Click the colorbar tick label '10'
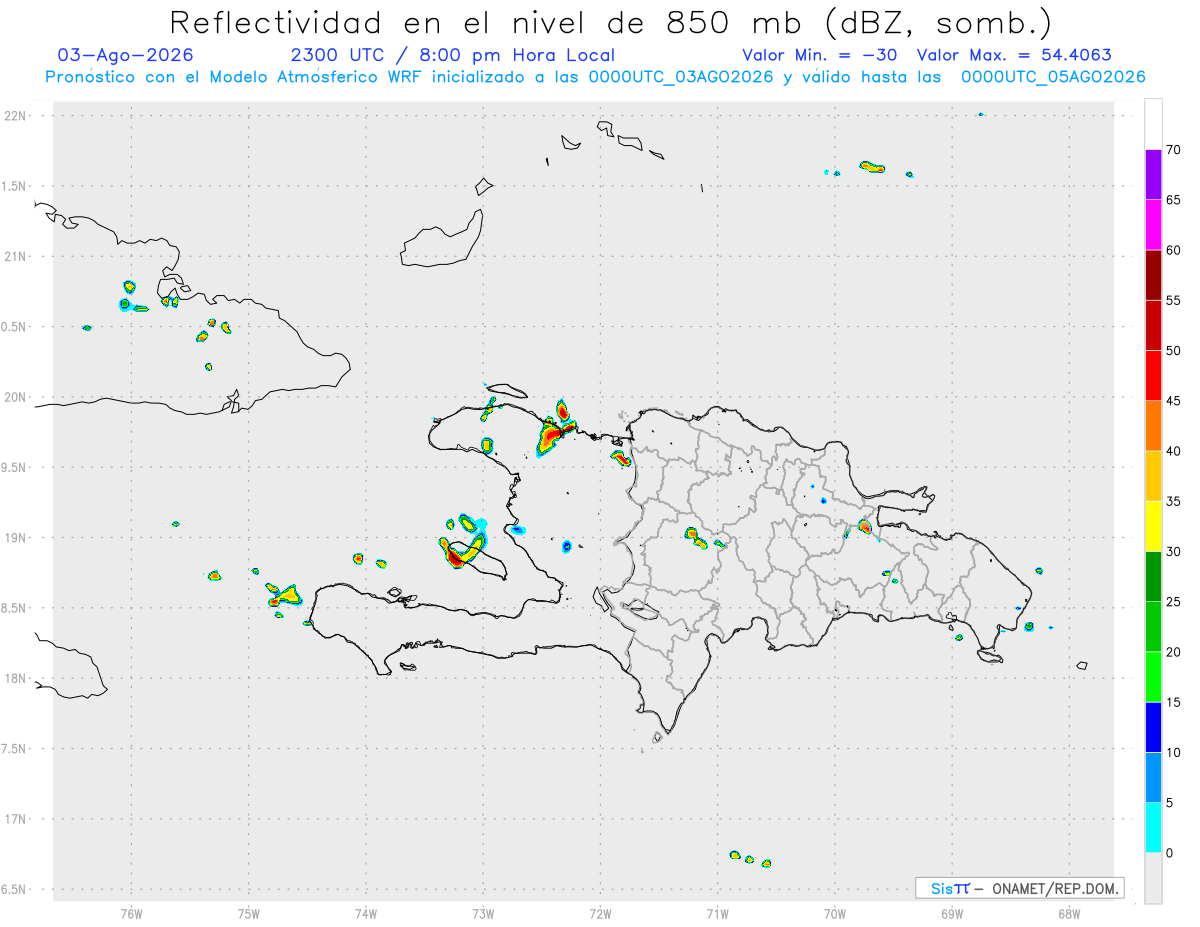Viewport: 1200px width, 927px height. tap(1174, 752)
